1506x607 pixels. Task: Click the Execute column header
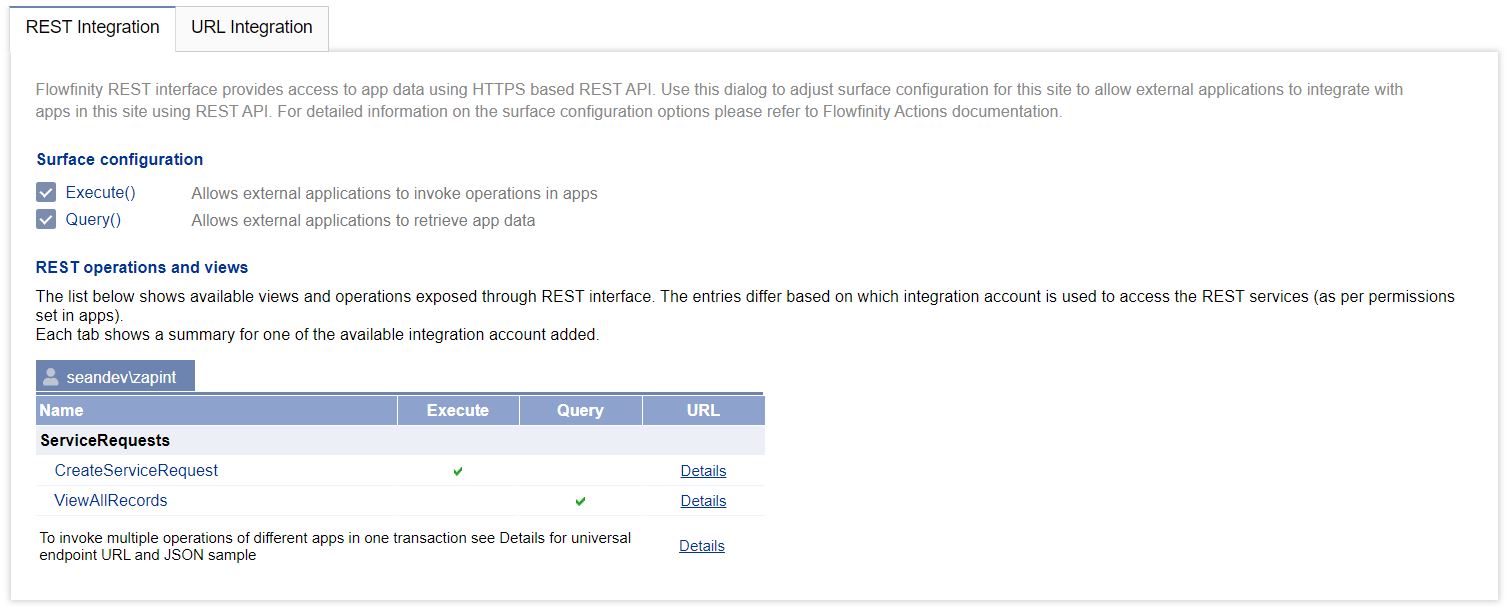coord(457,410)
